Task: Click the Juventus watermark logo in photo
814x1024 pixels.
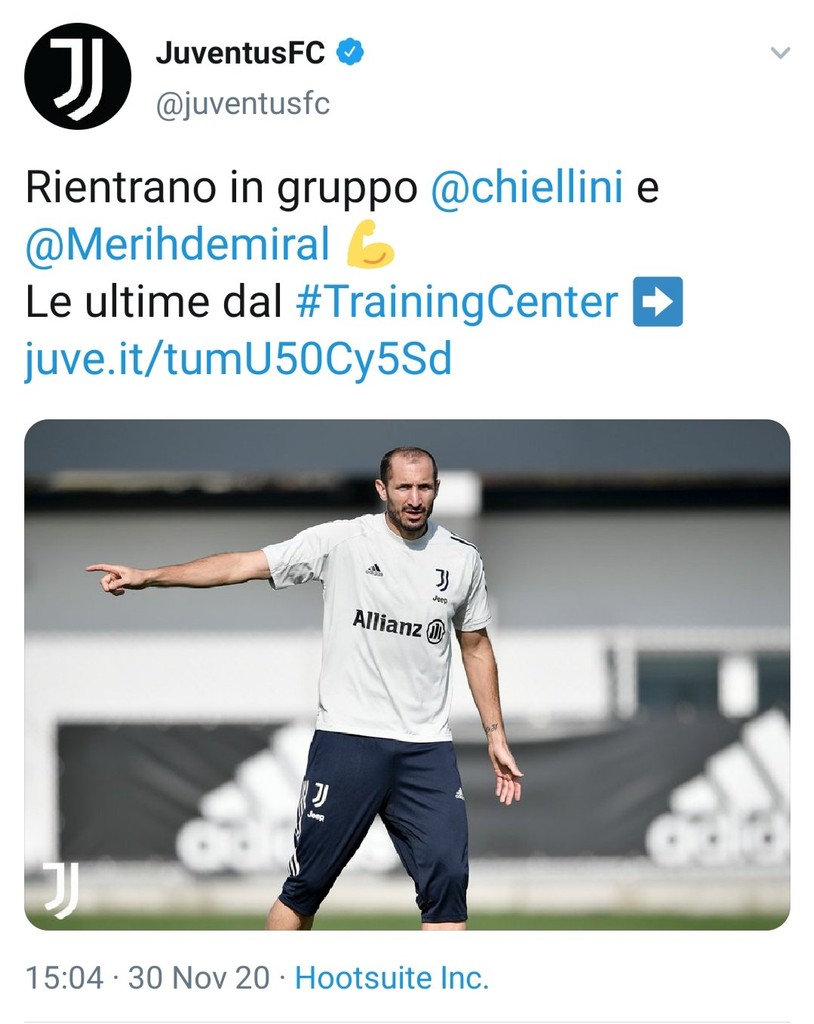Action: point(61,889)
